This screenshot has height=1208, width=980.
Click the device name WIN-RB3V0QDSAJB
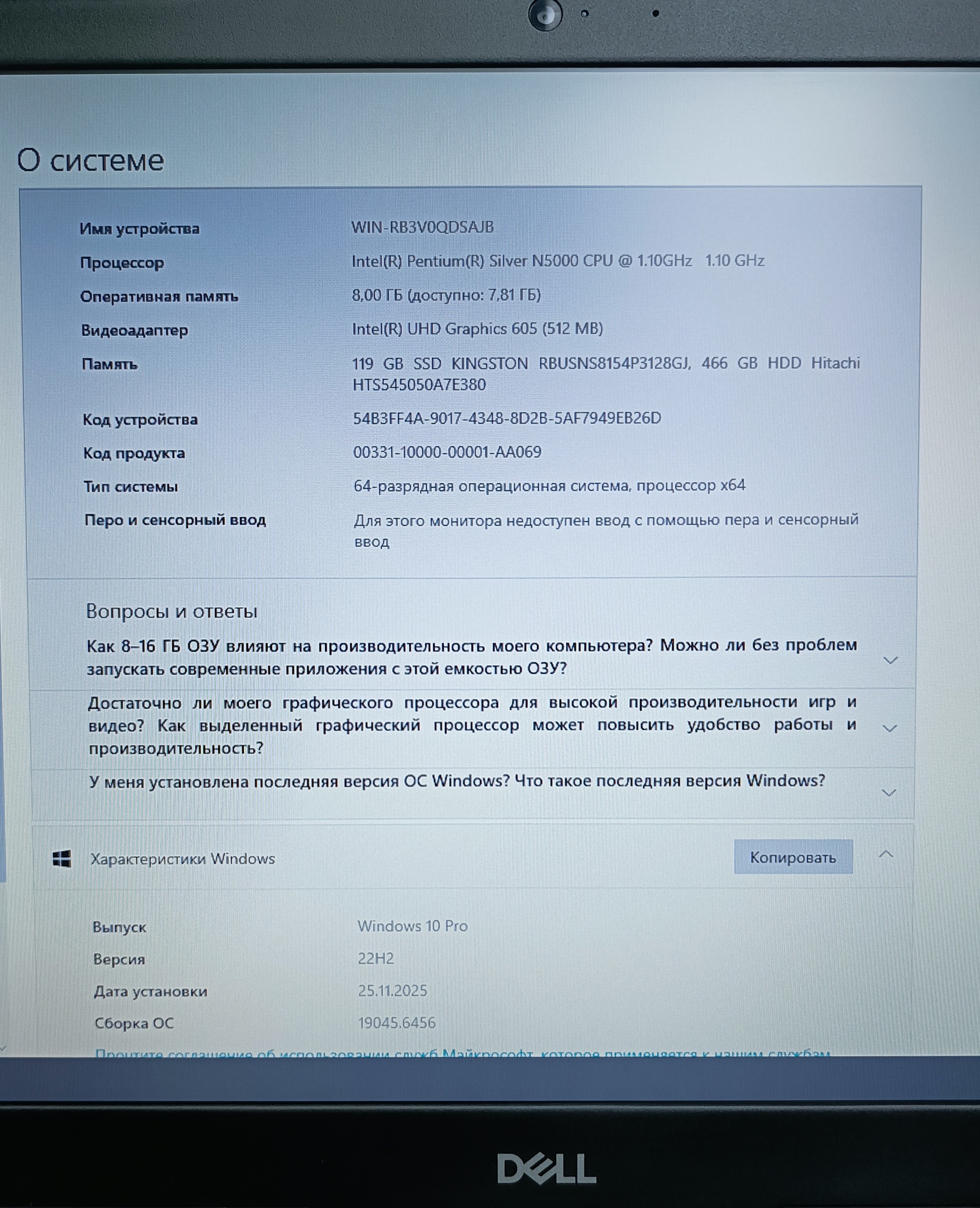tap(422, 227)
